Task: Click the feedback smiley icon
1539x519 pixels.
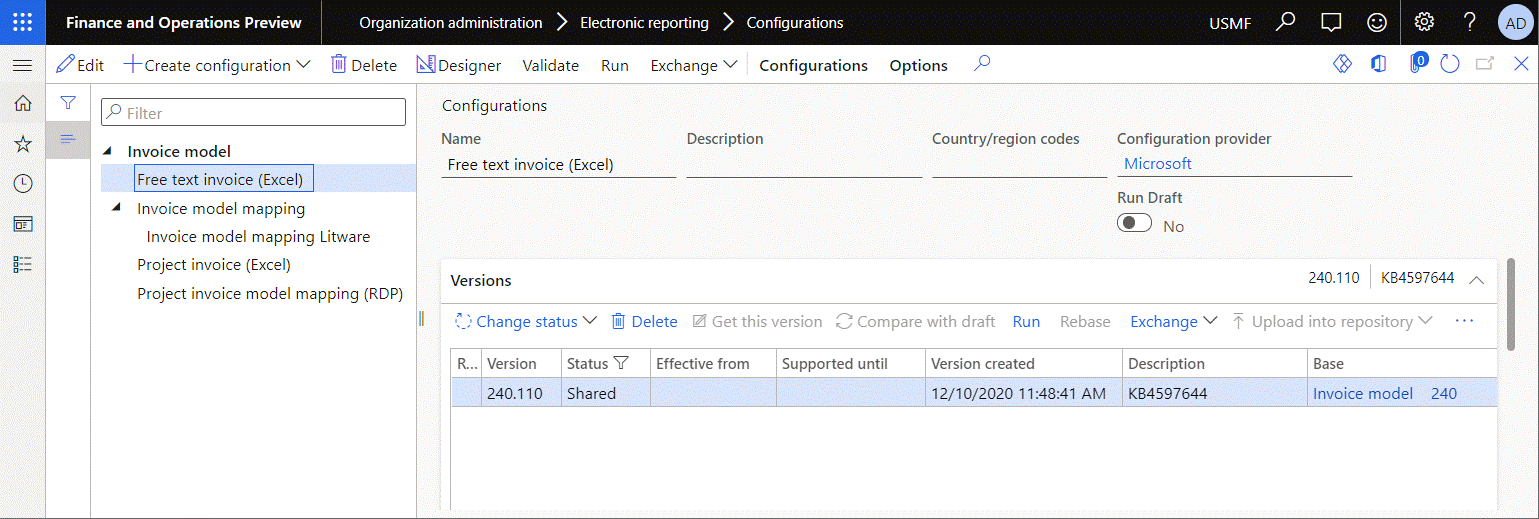Action: tap(1377, 22)
